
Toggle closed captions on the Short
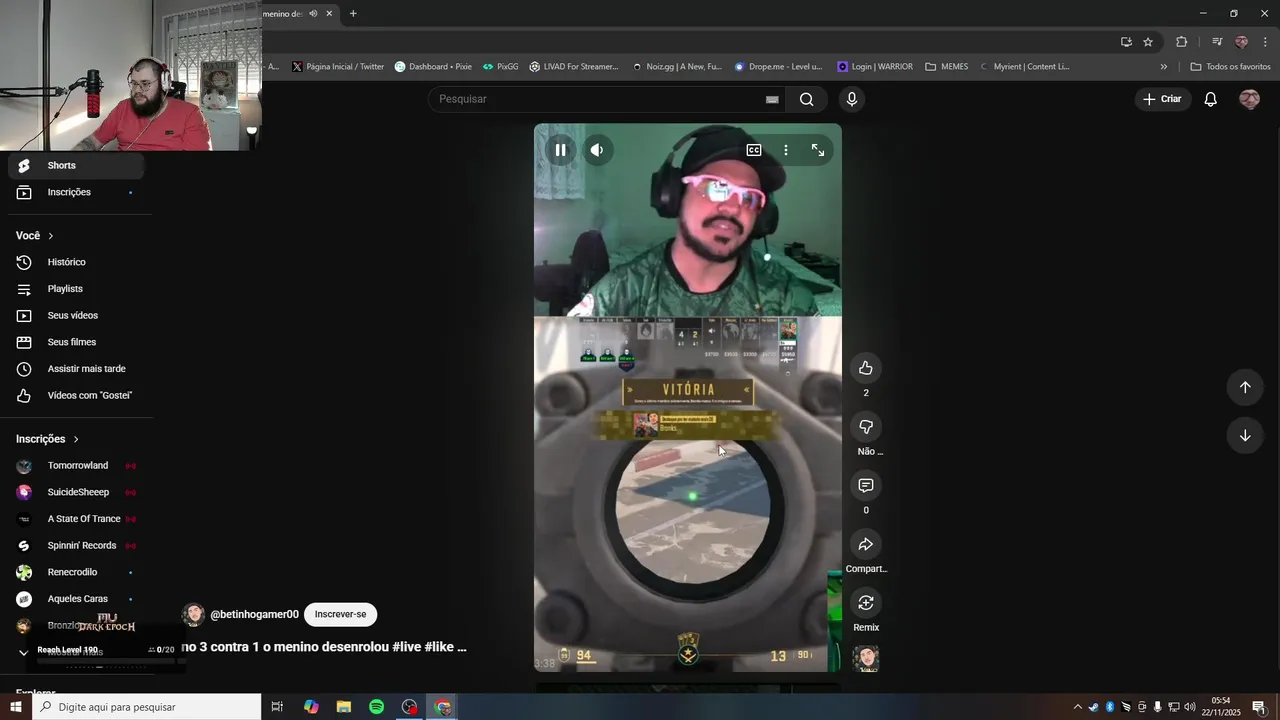coord(754,150)
